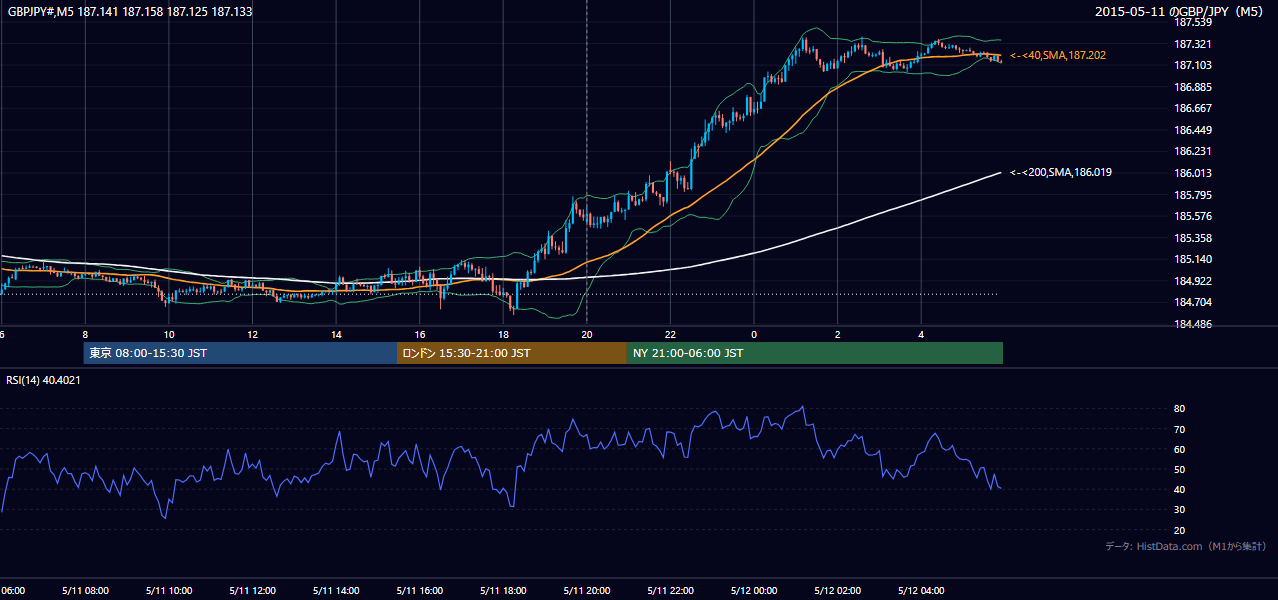Click RSI scale value 30
The height and width of the screenshot is (600, 1278).
tap(1179, 509)
